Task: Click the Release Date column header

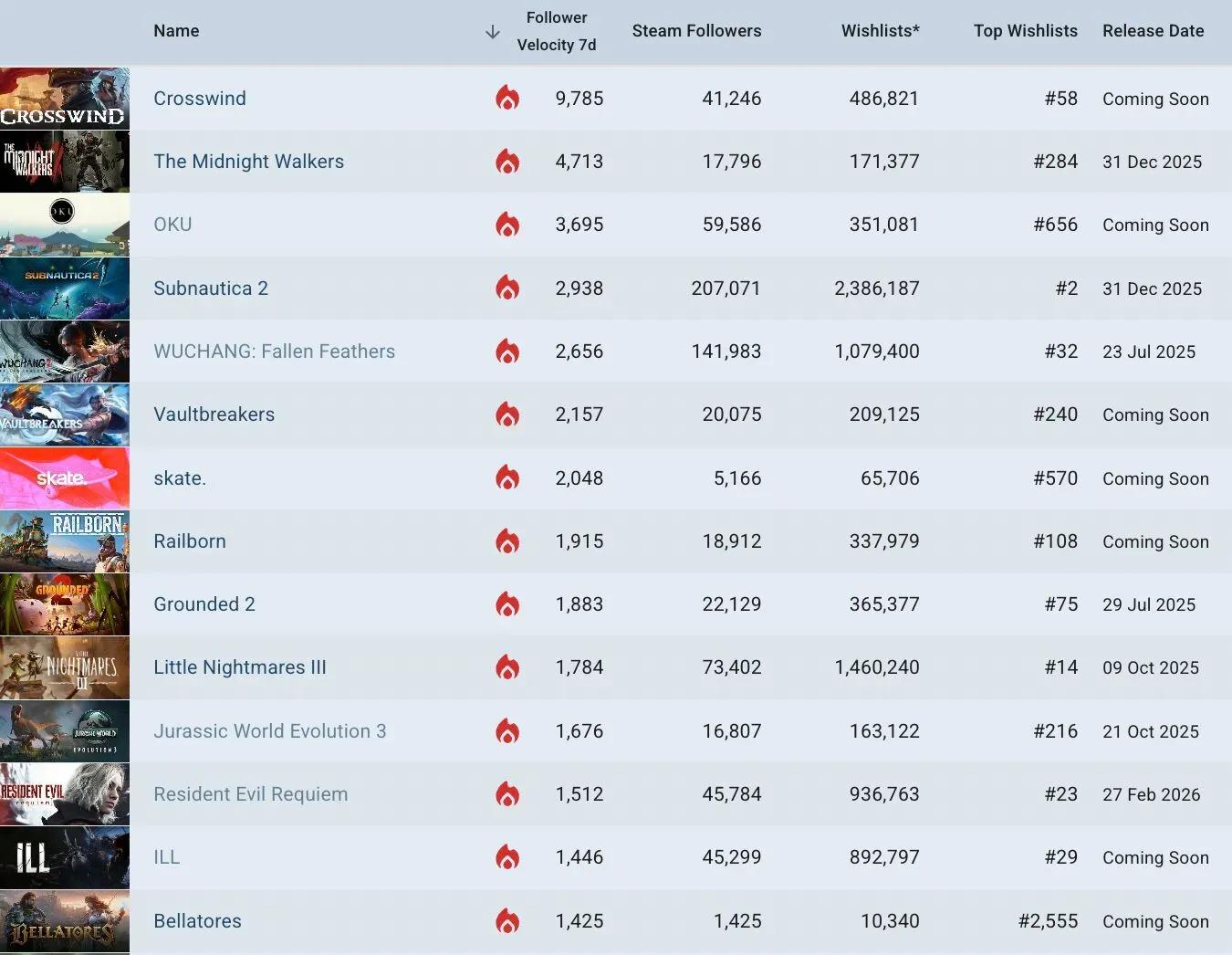Action: pyautogui.click(x=1153, y=31)
